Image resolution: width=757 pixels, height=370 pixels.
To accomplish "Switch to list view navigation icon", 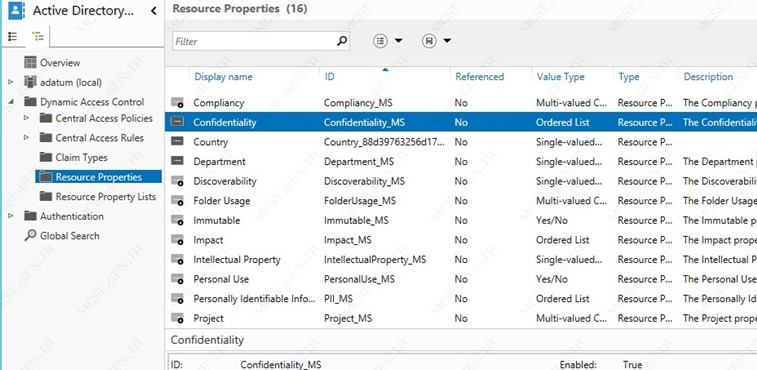I will [13, 36].
